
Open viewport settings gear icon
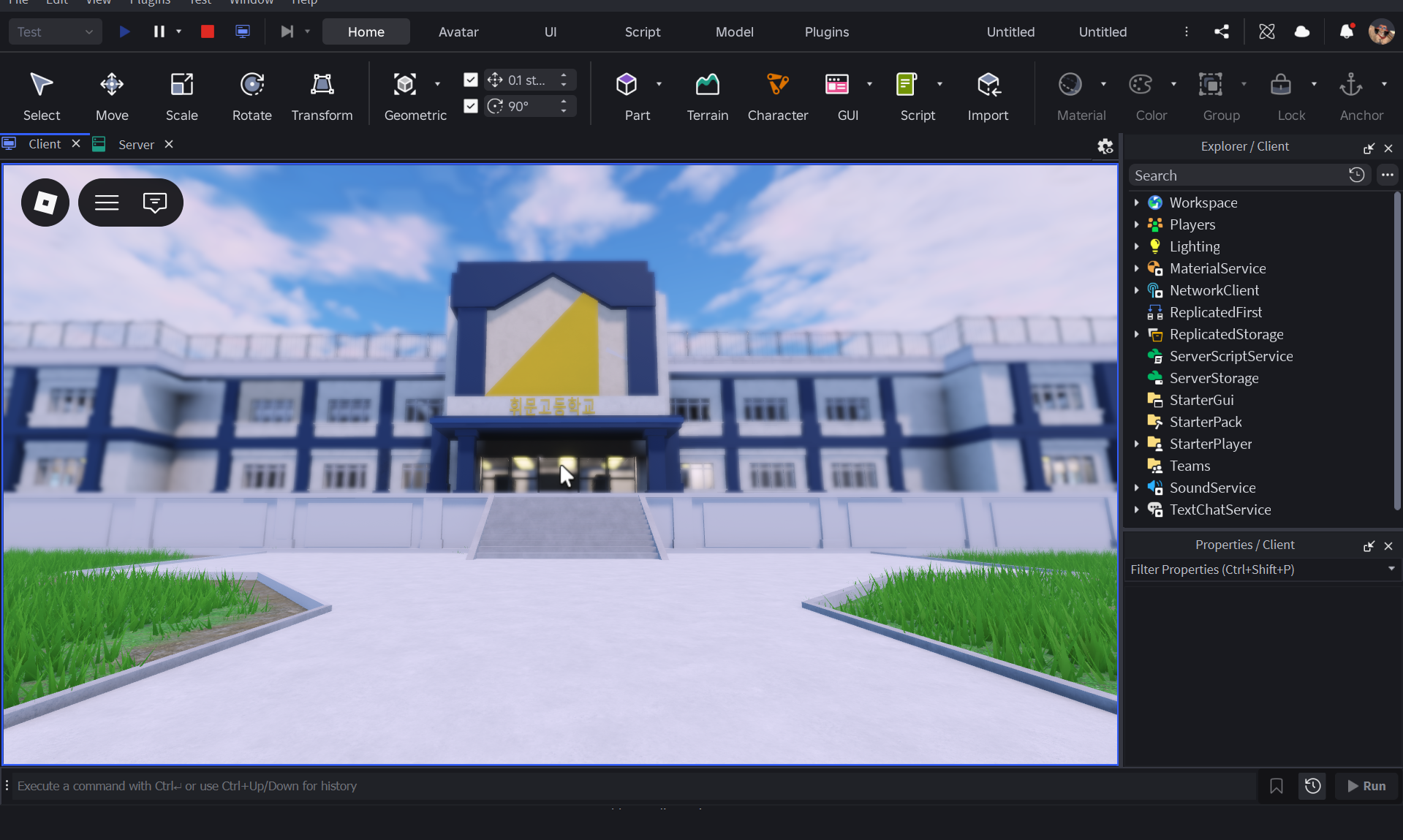coord(1105,146)
